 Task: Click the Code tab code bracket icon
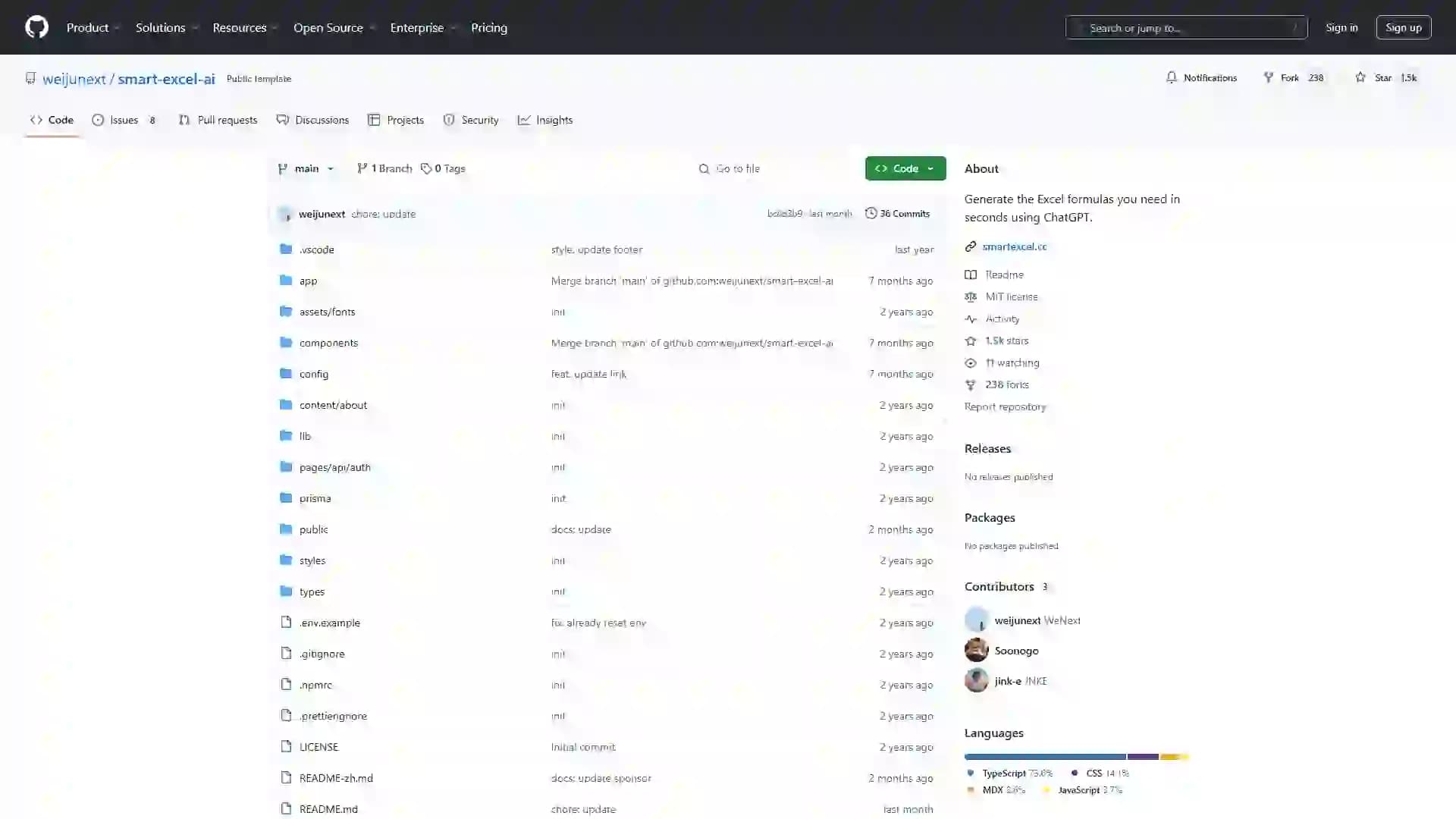[x=37, y=119]
